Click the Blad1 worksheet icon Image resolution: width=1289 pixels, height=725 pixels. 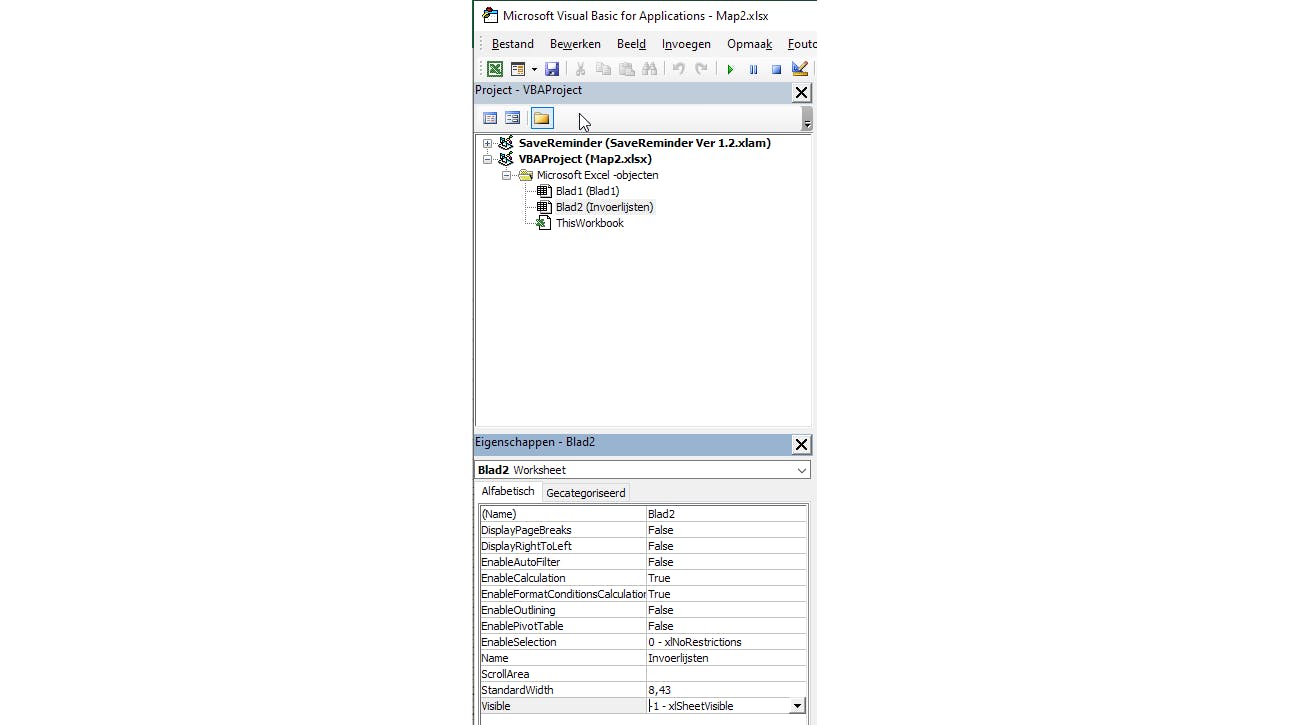click(544, 191)
